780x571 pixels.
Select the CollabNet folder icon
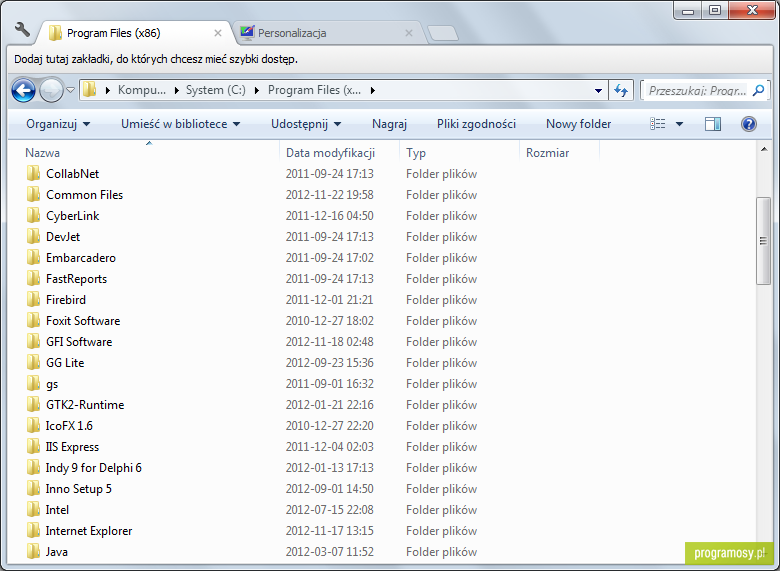(33, 174)
